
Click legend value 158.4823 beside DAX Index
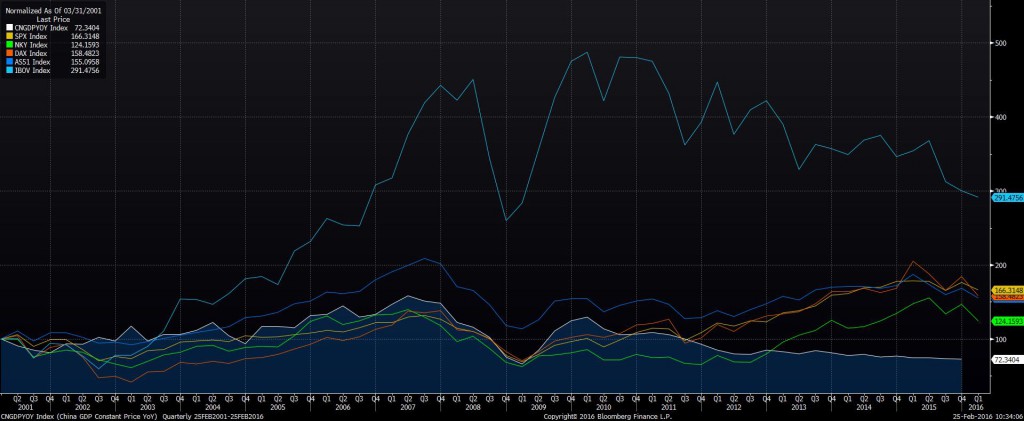coord(83,53)
